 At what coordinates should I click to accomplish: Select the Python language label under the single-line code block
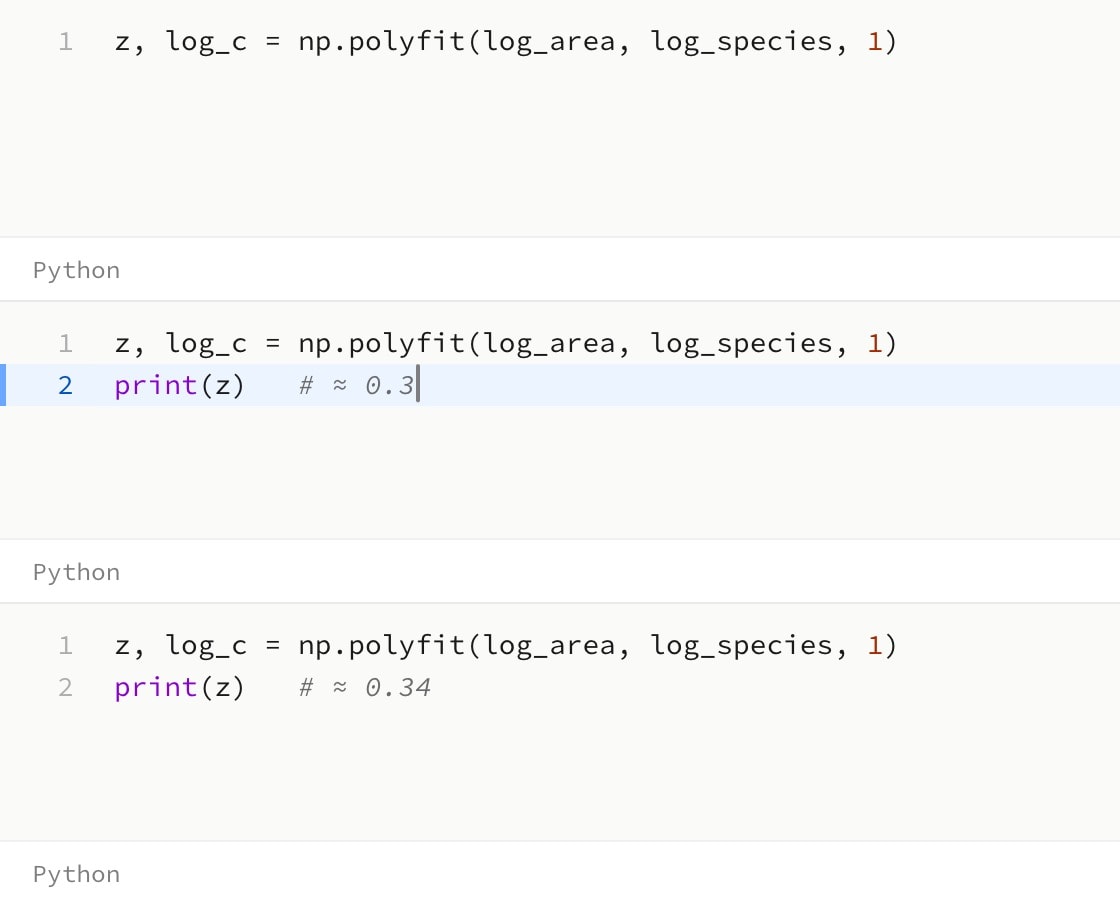click(x=76, y=271)
